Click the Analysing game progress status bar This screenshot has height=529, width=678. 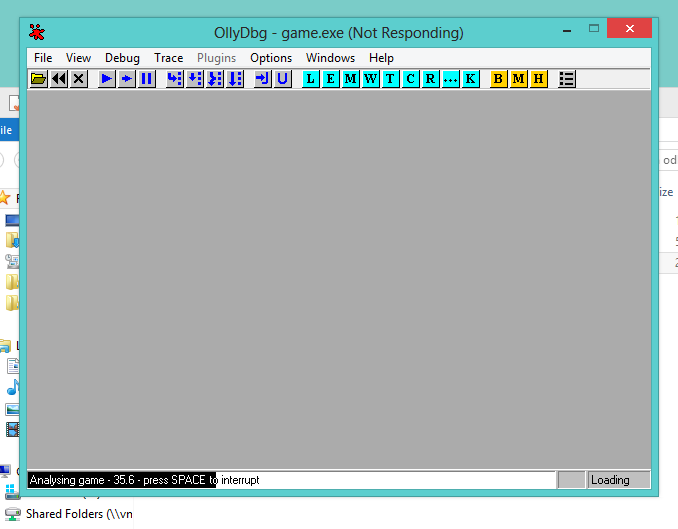coord(291,480)
